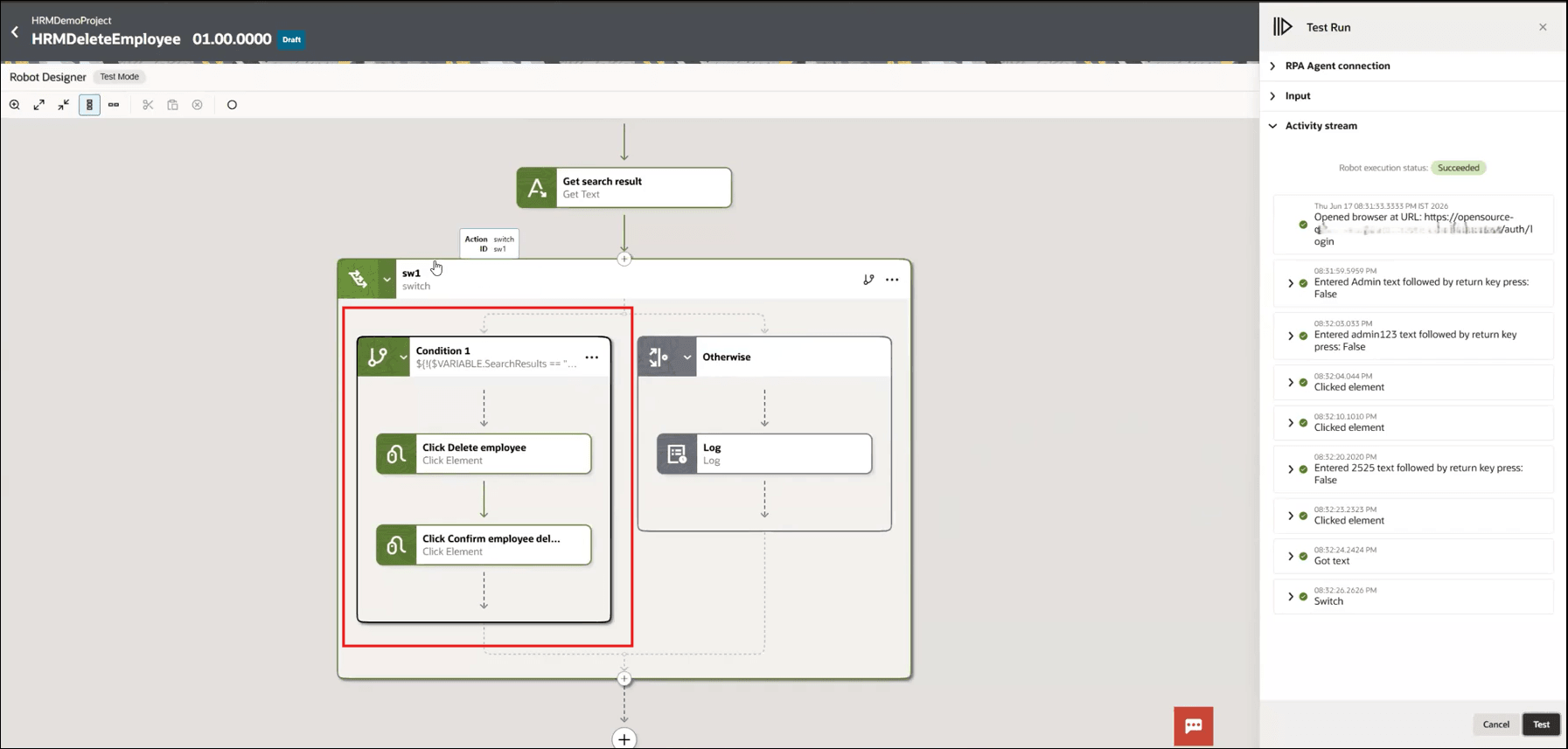This screenshot has height=749, width=1568.
Task: Click the Click Delete employee node icon
Action: pos(396,454)
